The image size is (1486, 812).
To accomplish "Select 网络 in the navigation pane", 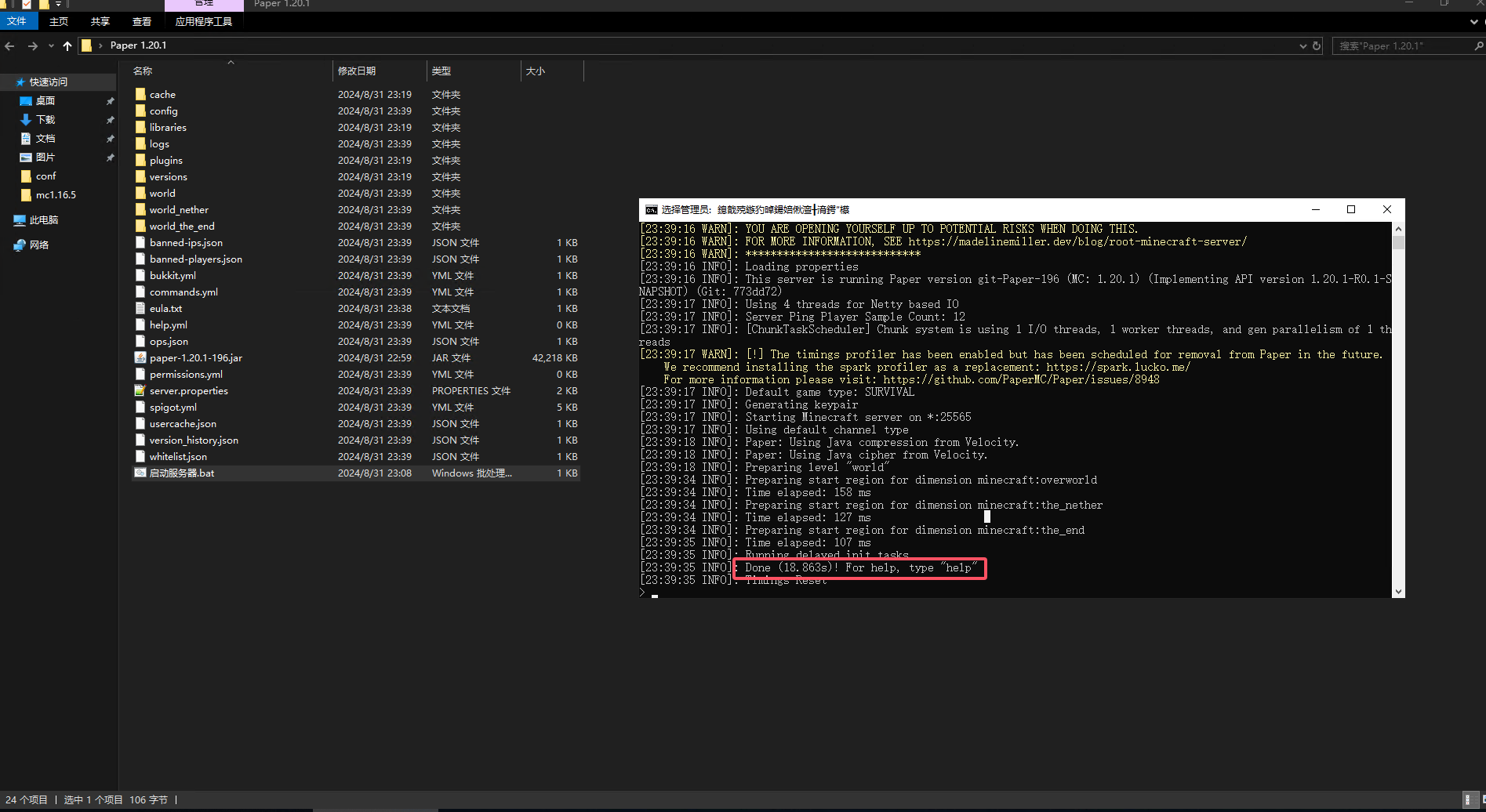I will (39, 245).
